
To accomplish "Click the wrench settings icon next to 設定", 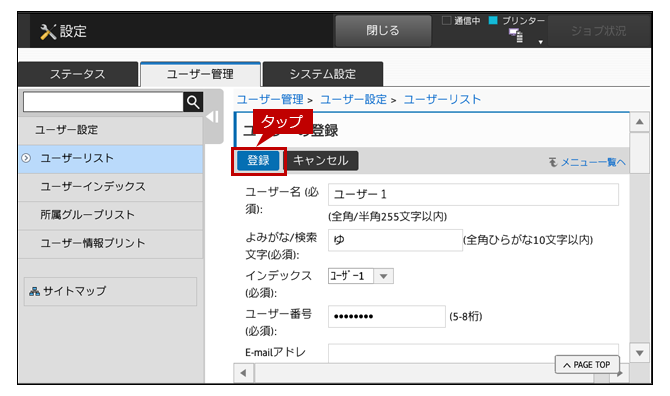I will tap(48, 32).
